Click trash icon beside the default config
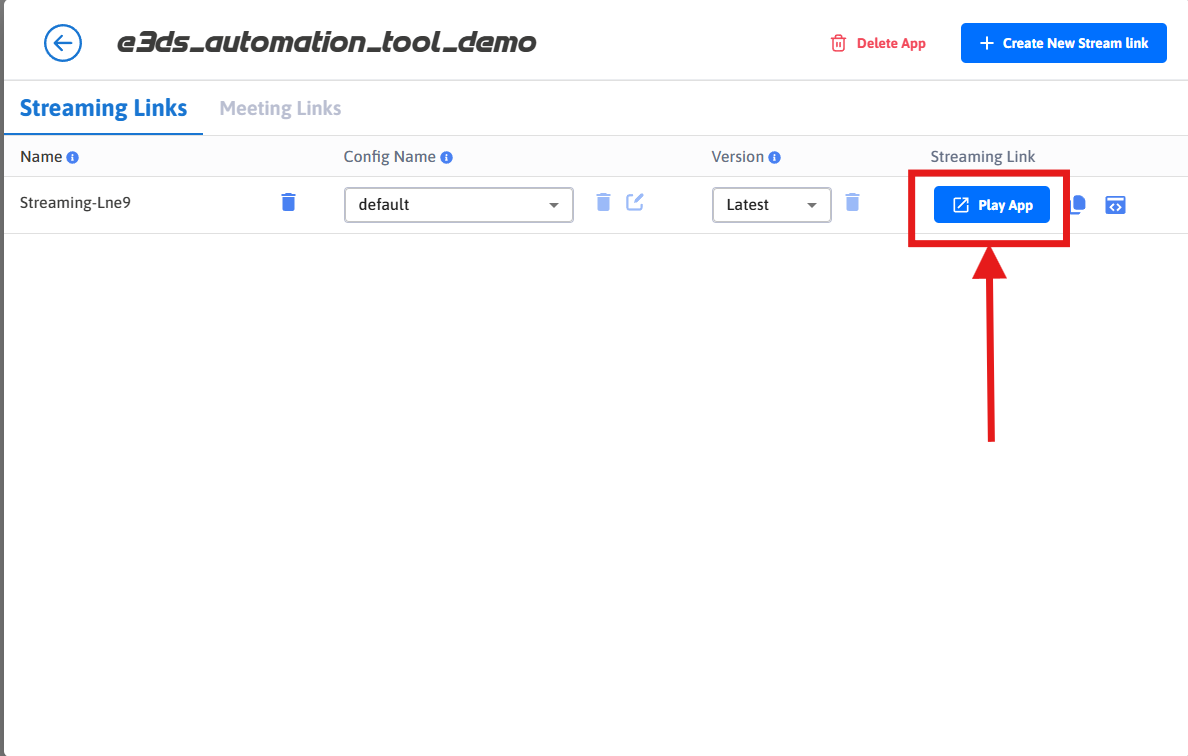Image resolution: width=1188 pixels, height=756 pixels. [603, 203]
